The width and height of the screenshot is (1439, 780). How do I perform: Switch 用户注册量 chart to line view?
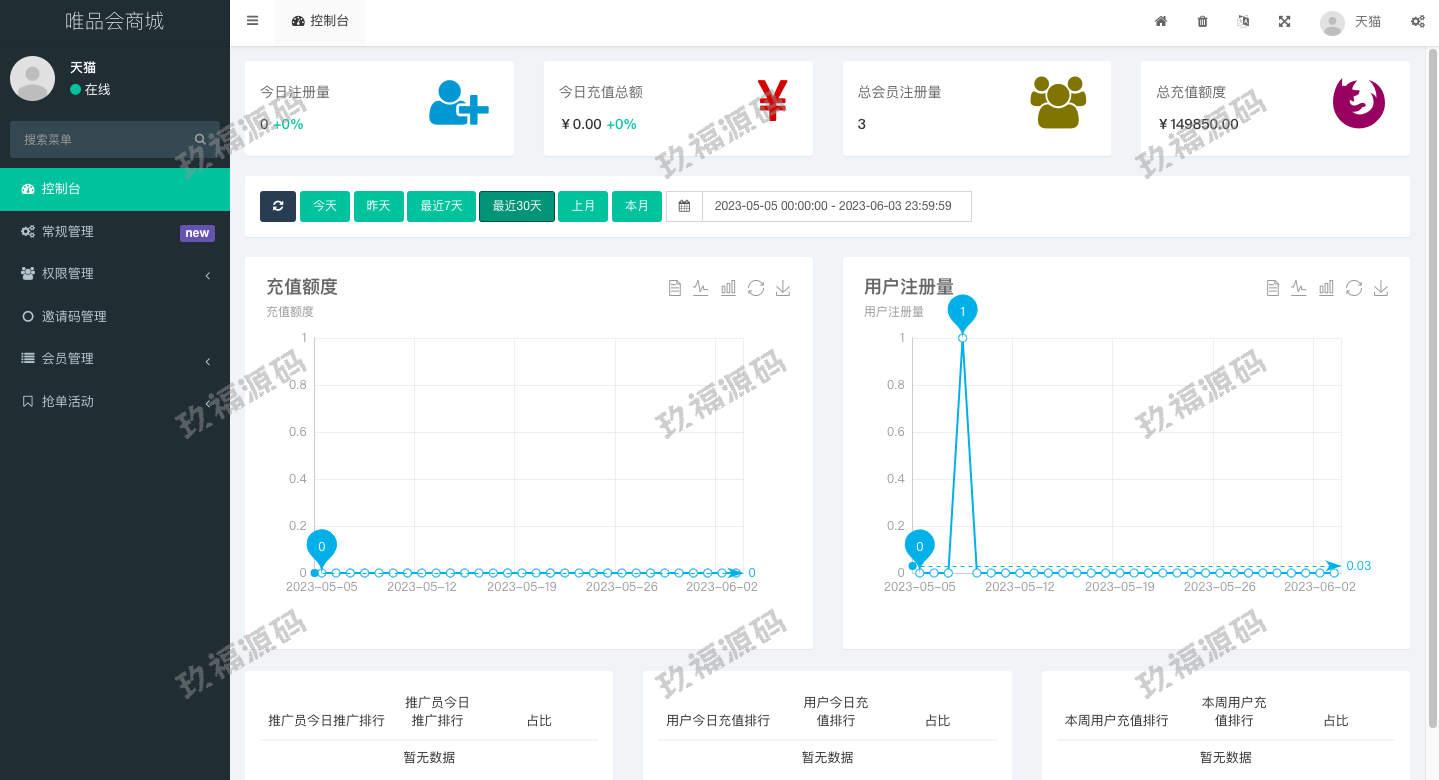click(1299, 288)
